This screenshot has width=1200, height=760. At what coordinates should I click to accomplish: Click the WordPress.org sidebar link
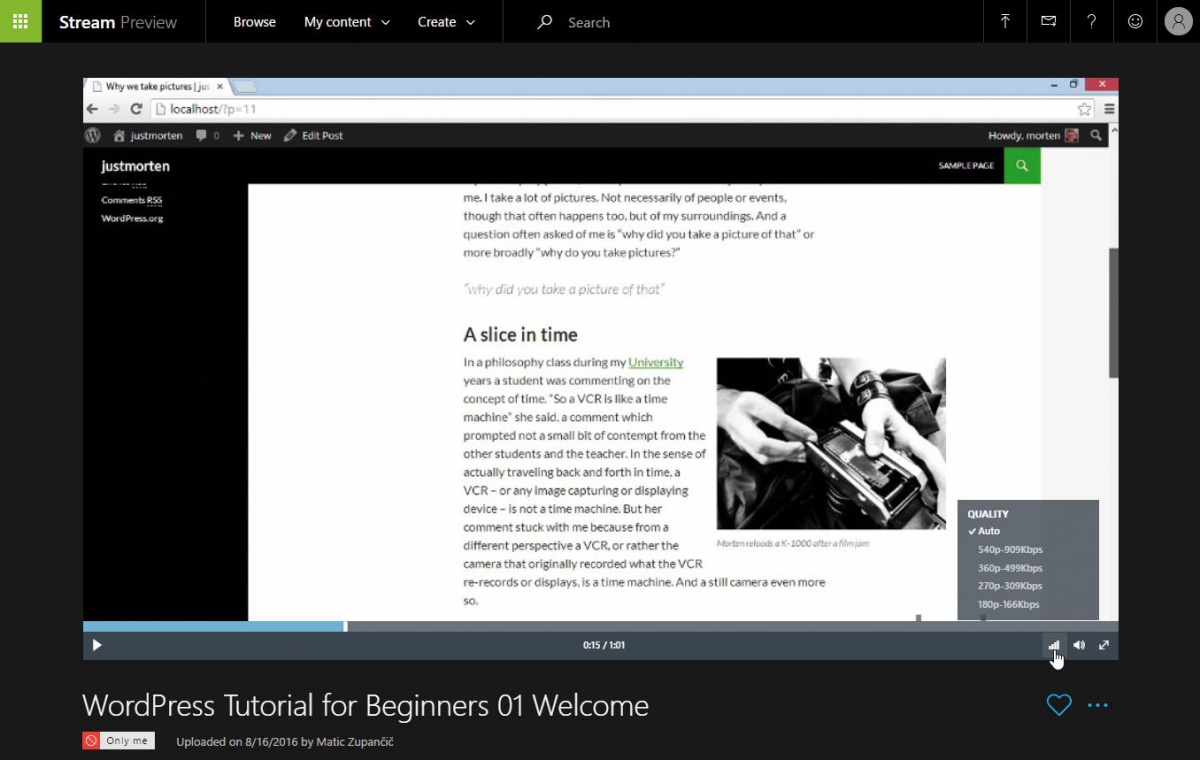tap(132, 218)
